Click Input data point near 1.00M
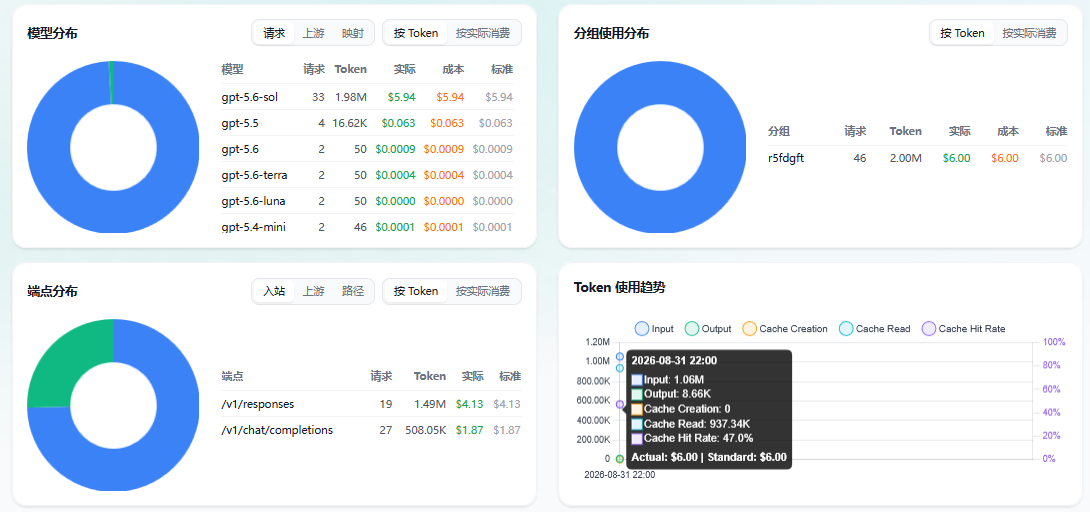The image size is (1090, 512). [619, 356]
